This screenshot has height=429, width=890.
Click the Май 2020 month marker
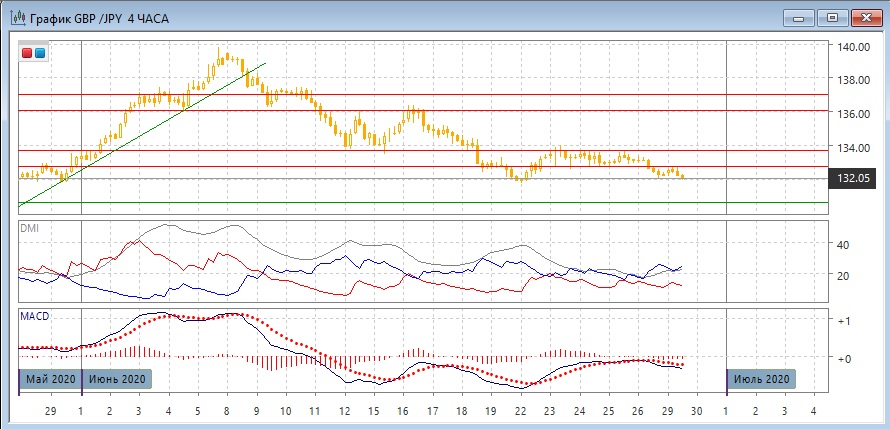click(49, 379)
